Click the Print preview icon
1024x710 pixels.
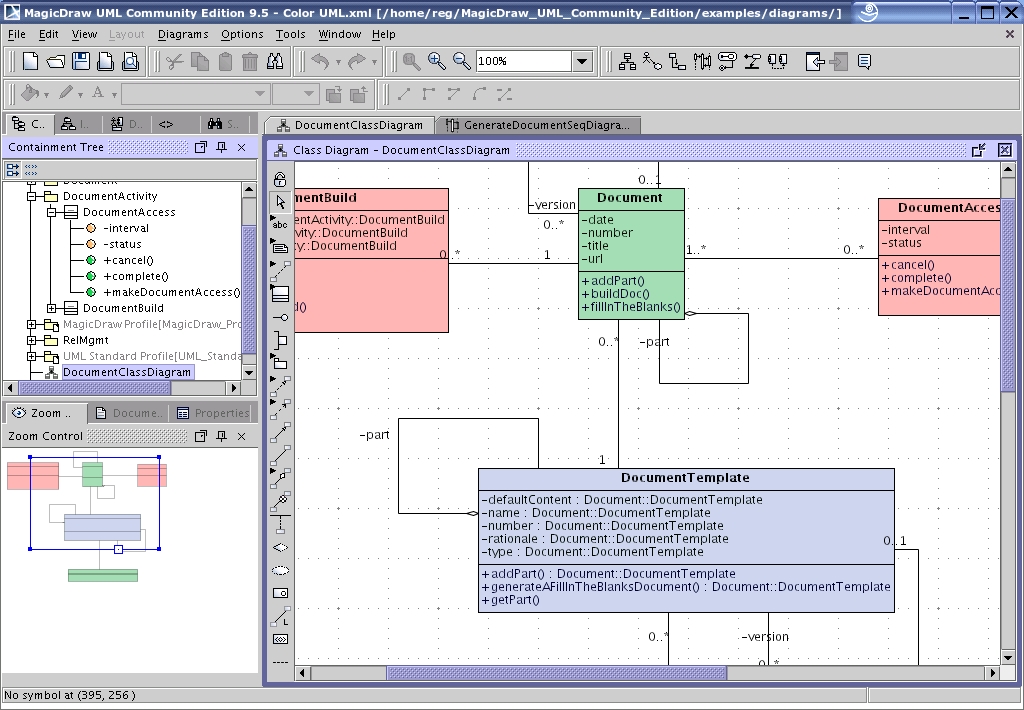point(130,62)
